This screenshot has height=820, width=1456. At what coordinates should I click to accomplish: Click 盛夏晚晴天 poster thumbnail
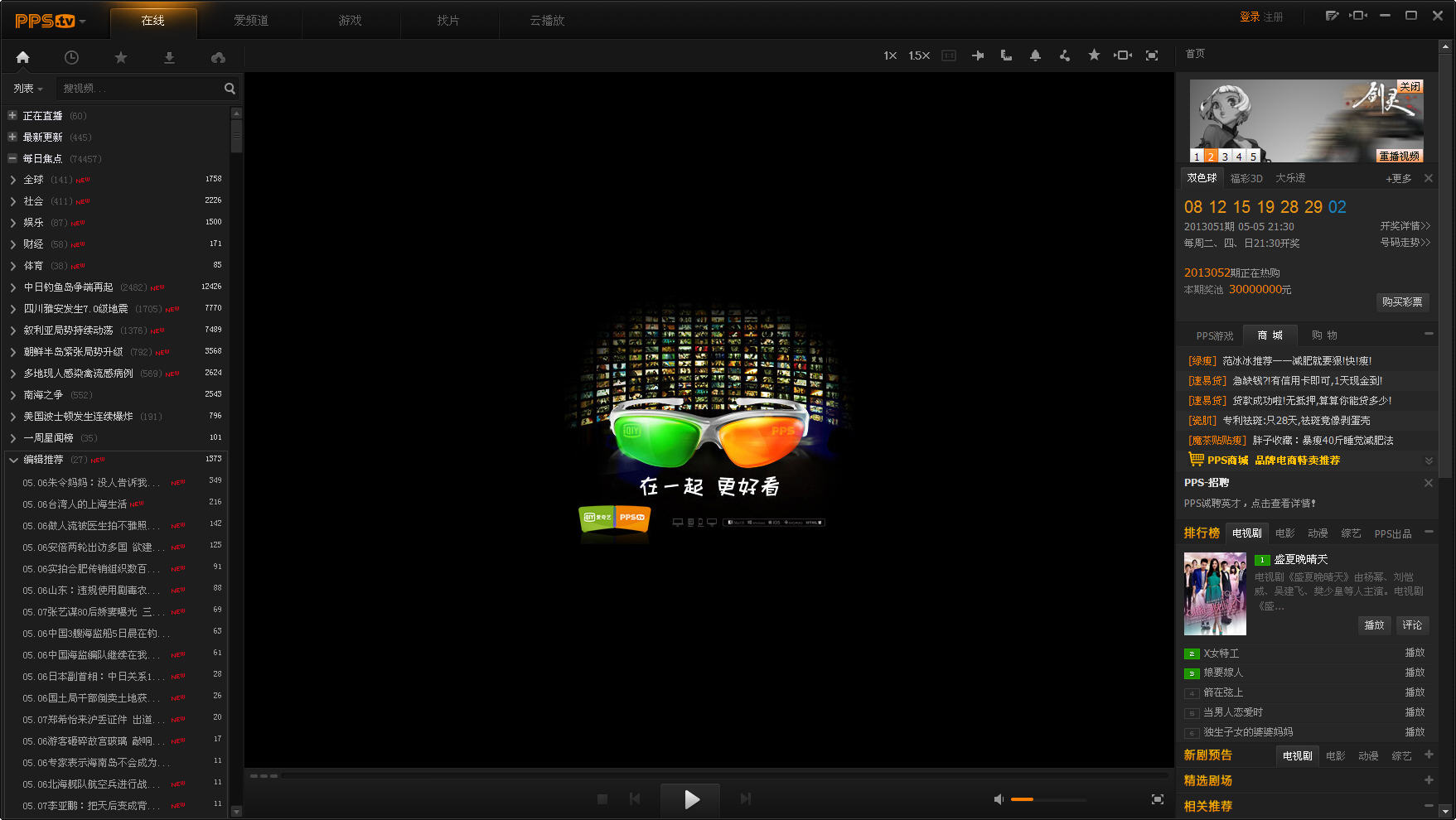click(x=1215, y=594)
